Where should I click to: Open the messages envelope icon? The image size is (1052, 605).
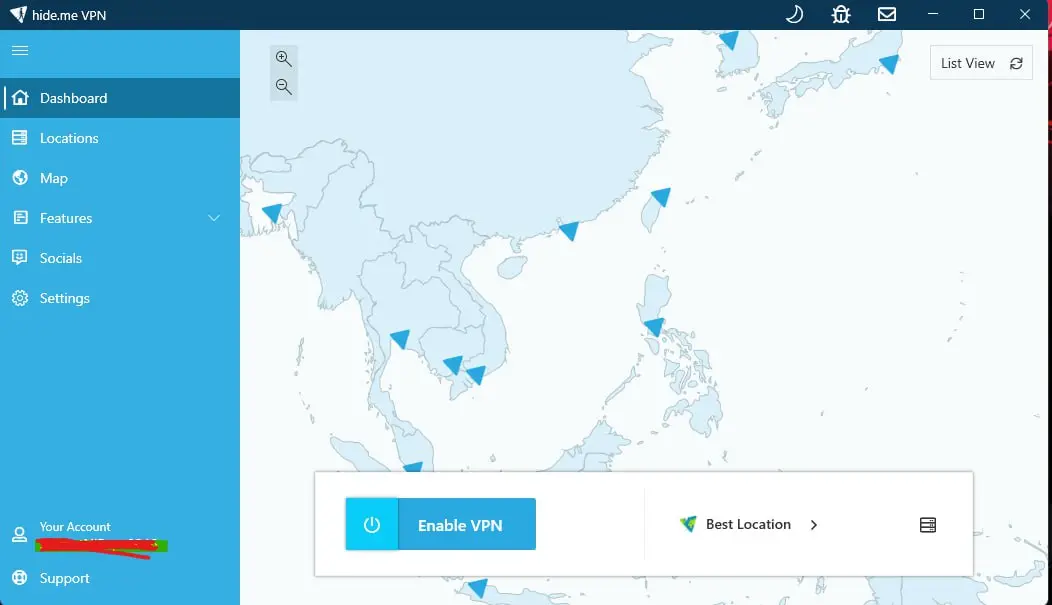coord(887,14)
